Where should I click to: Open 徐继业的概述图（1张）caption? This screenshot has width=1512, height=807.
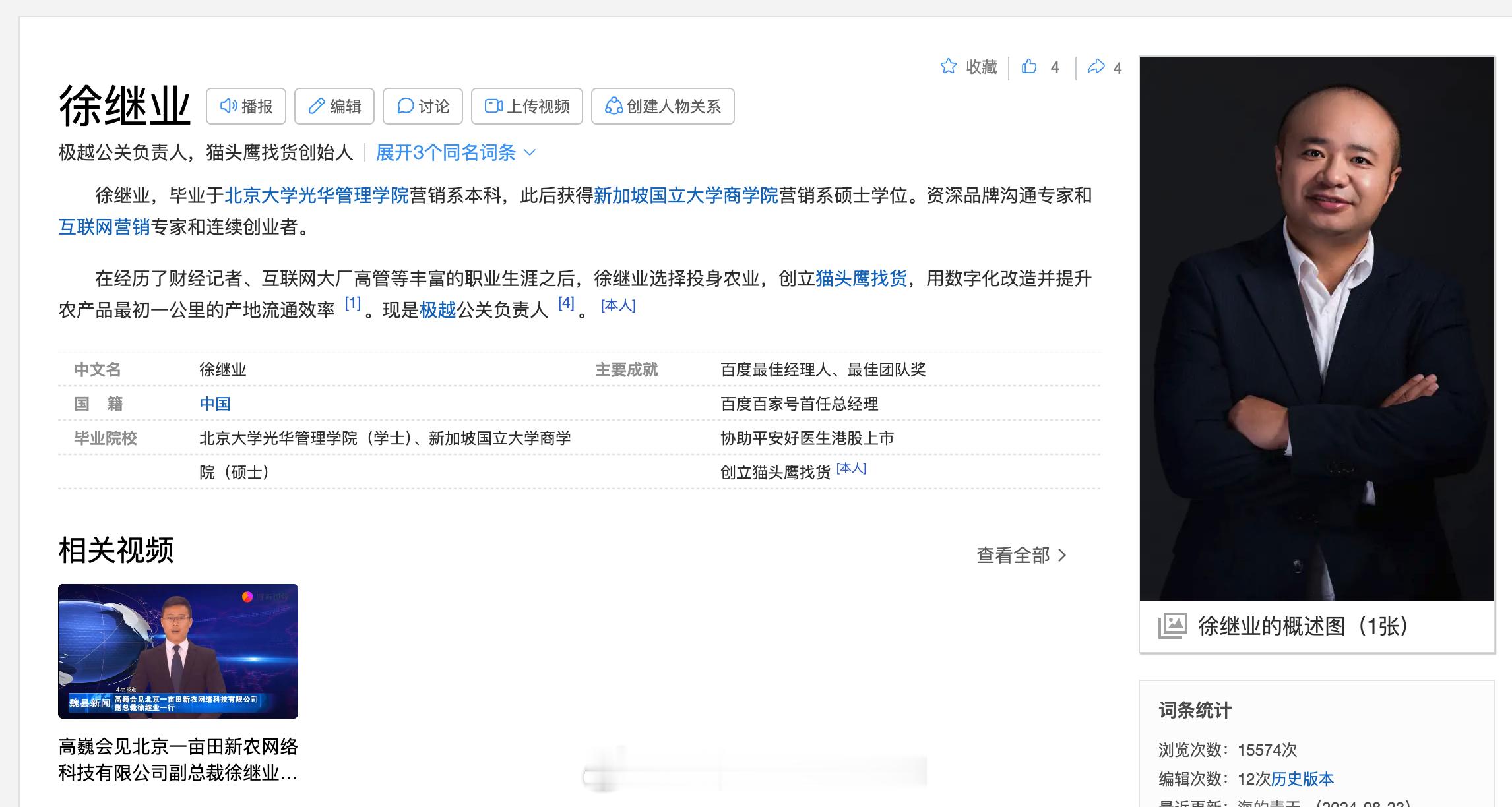click(x=1304, y=626)
